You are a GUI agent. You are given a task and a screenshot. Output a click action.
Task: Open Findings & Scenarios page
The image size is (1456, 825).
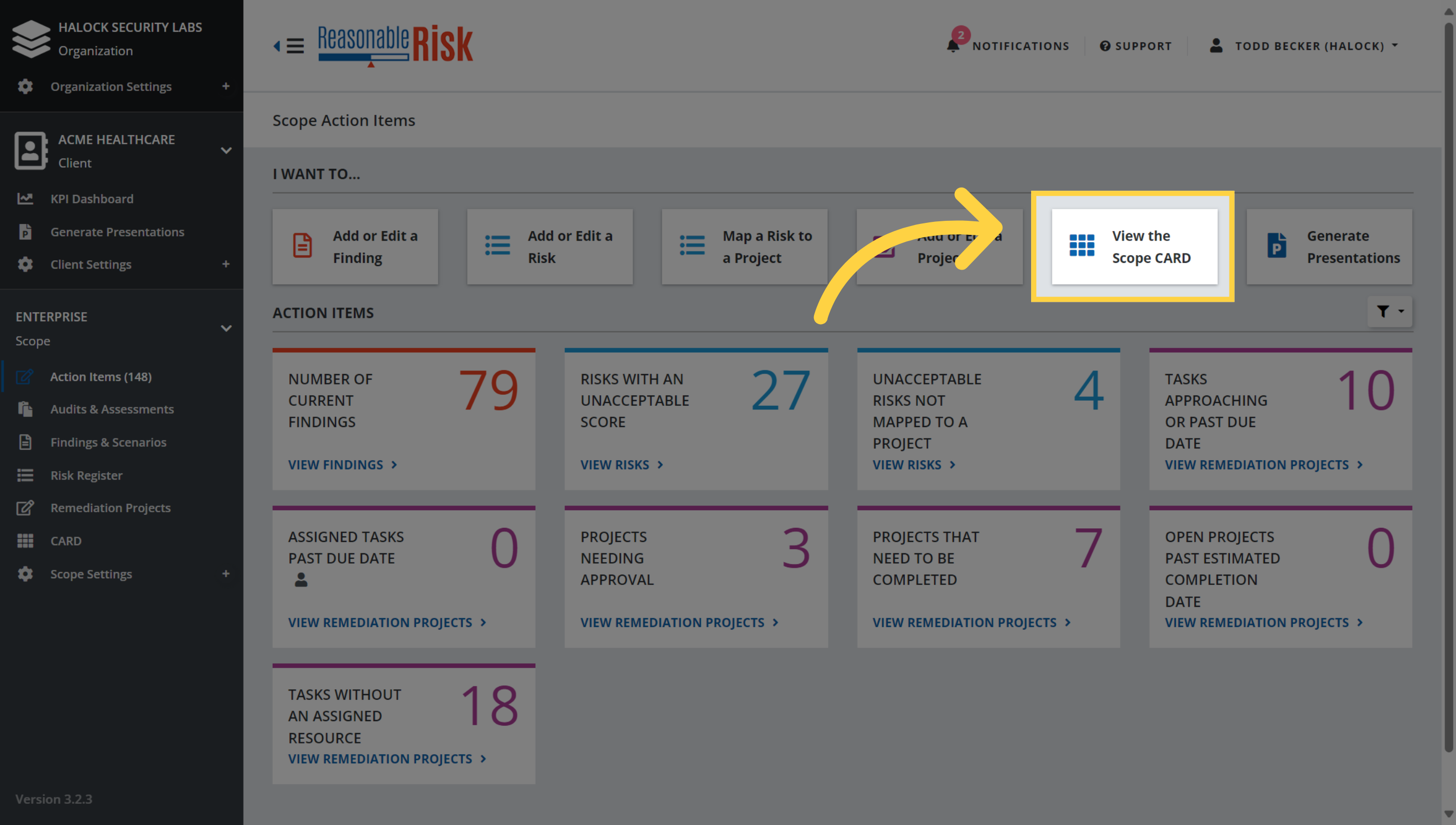[x=108, y=442]
